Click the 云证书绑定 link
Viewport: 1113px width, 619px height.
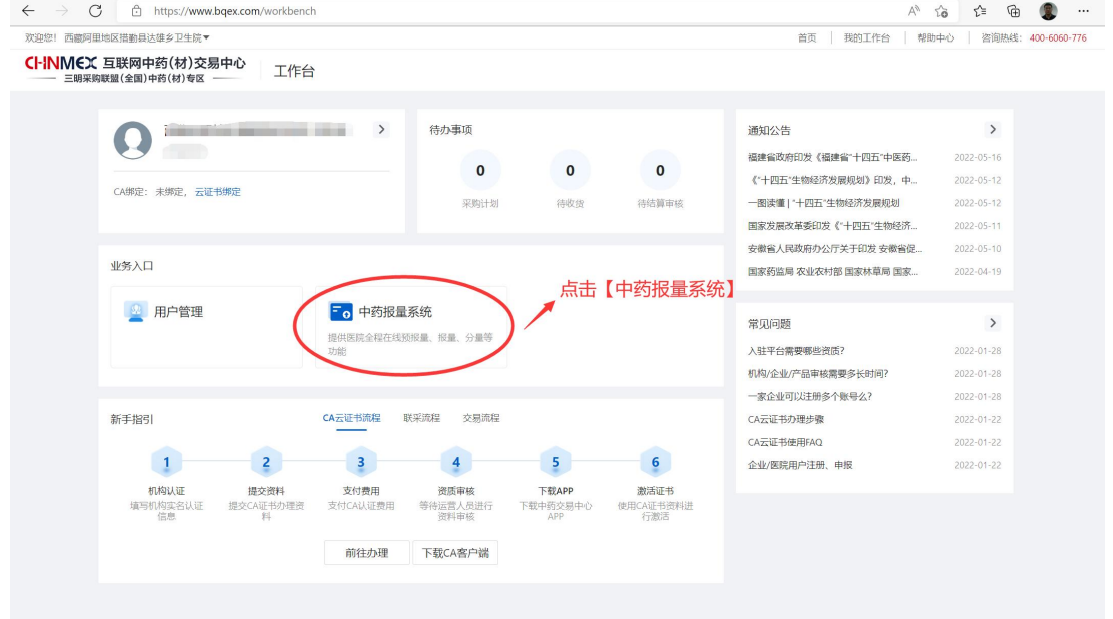click(x=218, y=192)
